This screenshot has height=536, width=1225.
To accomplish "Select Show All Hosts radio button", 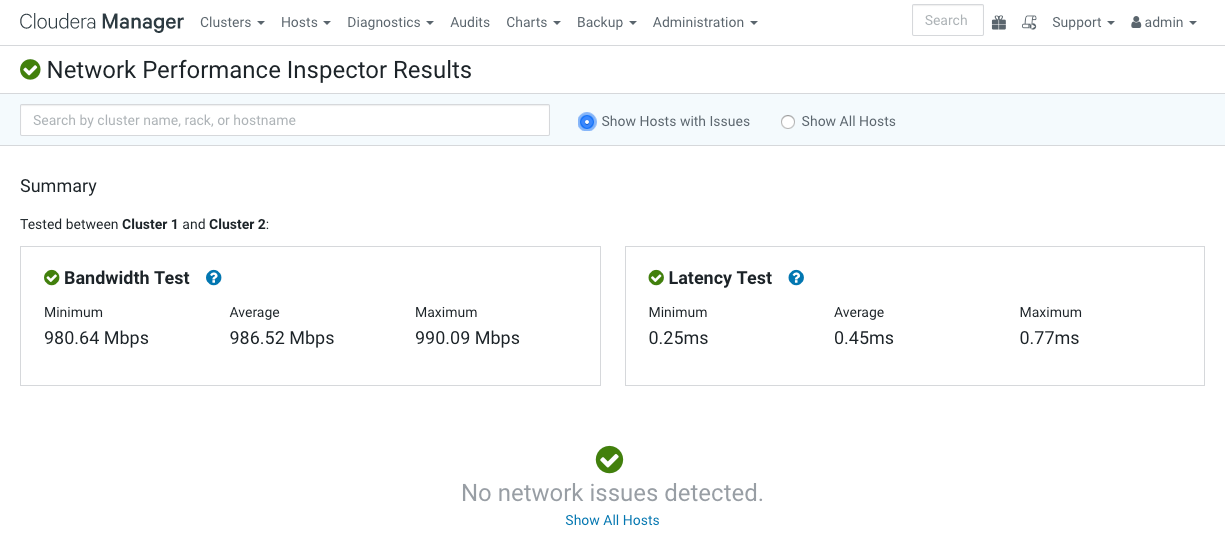I will [788, 122].
